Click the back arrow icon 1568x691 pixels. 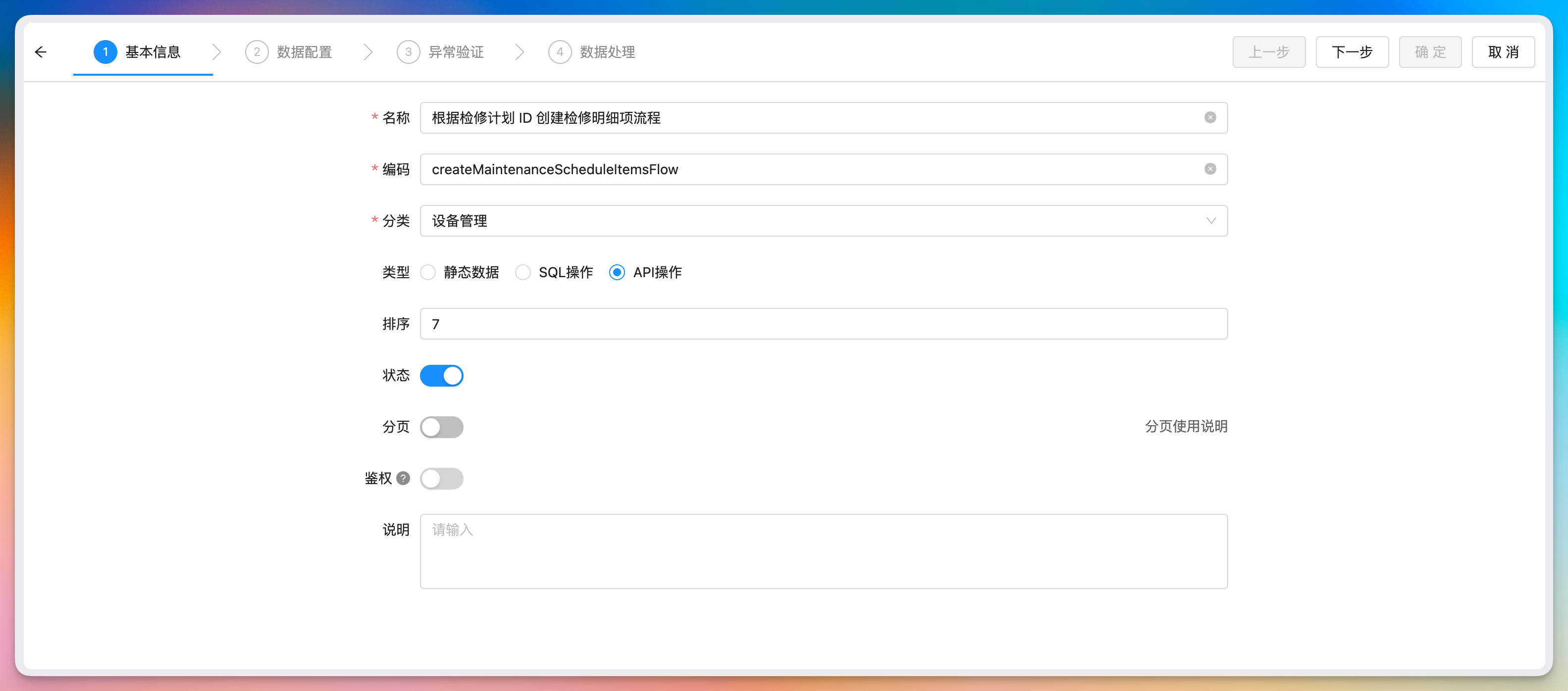click(x=41, y=52)
